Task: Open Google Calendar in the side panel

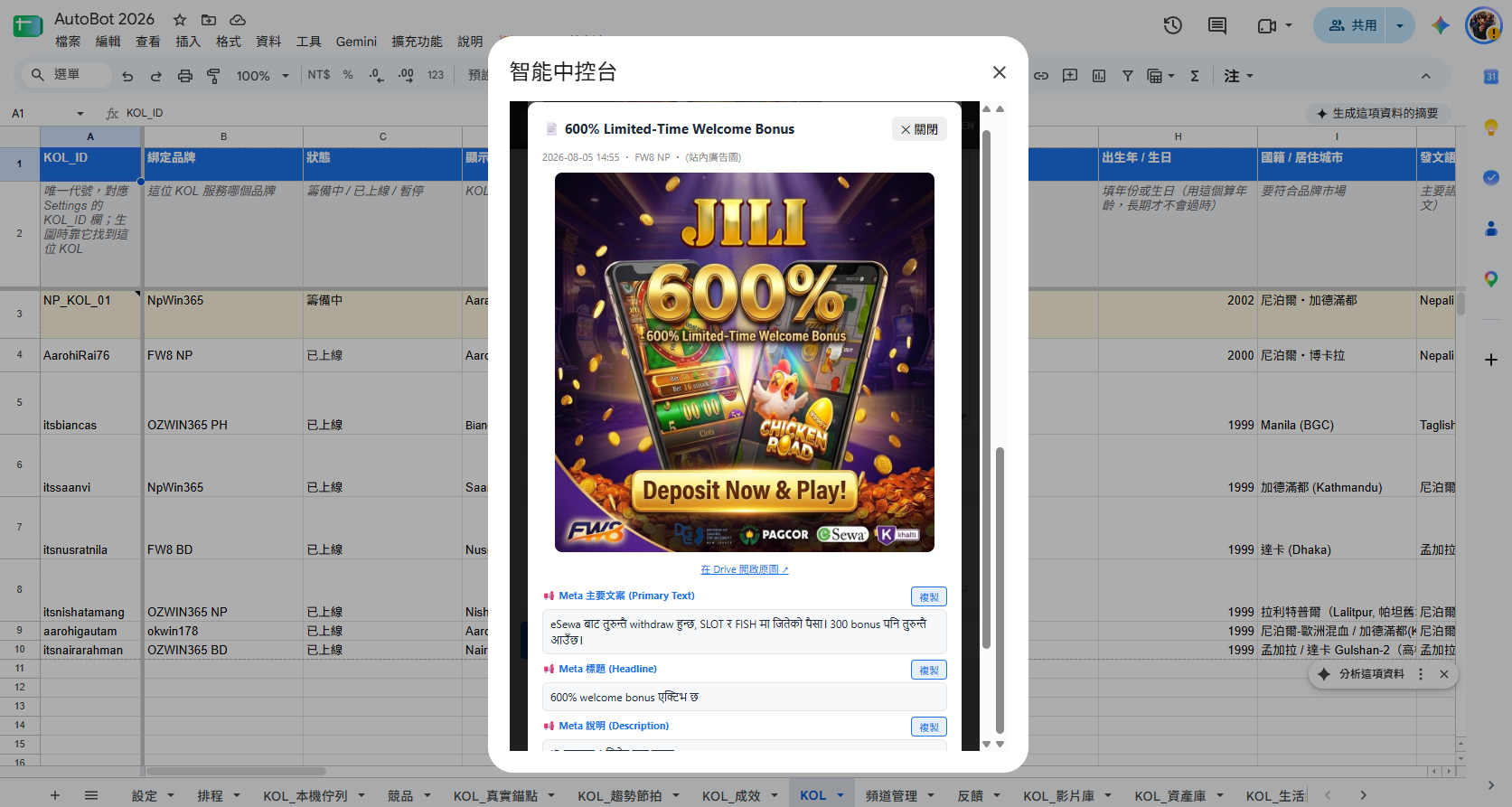Action: (1491, 77)
